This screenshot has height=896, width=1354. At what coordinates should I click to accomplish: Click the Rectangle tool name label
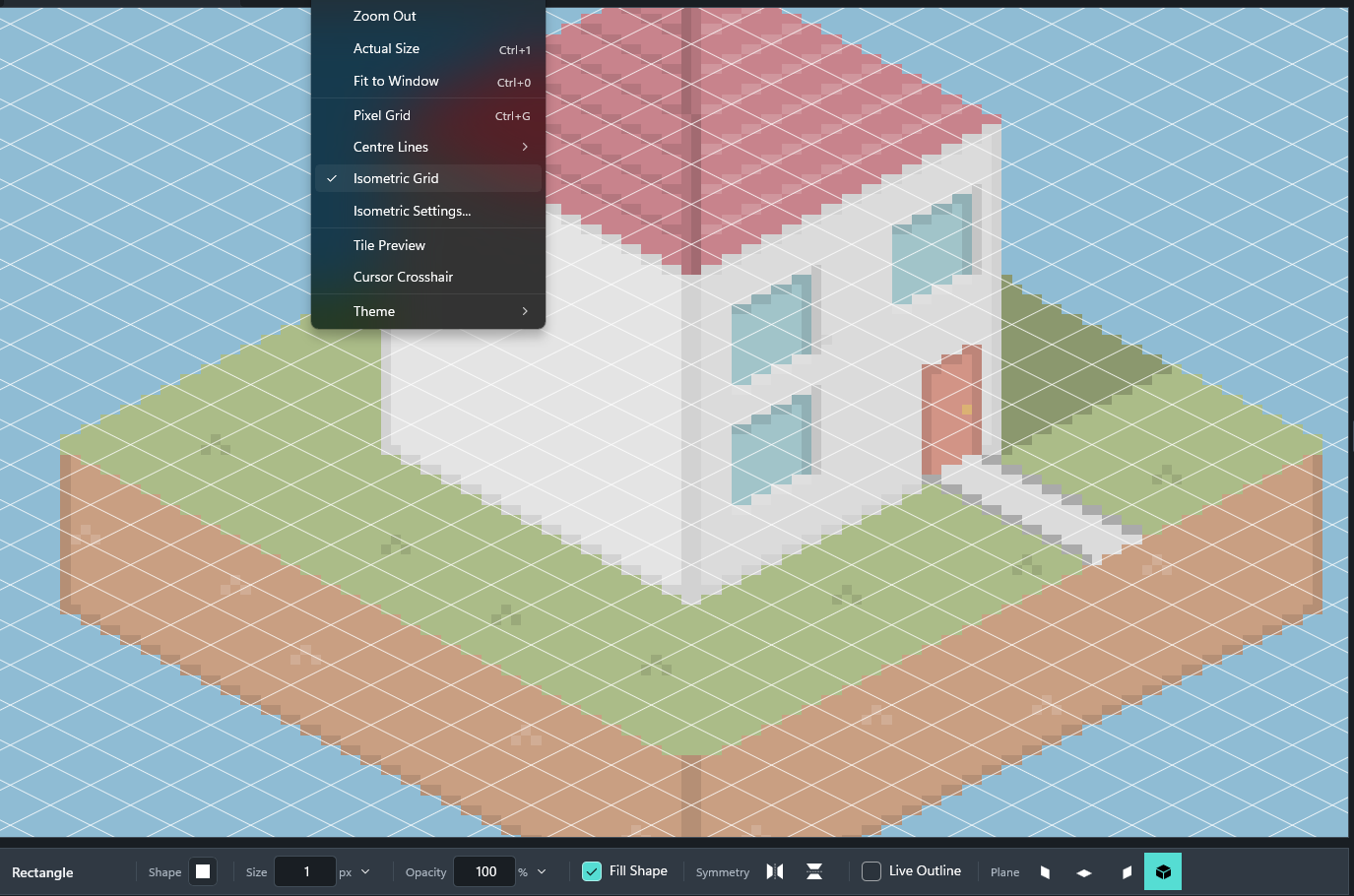point(42,872)
